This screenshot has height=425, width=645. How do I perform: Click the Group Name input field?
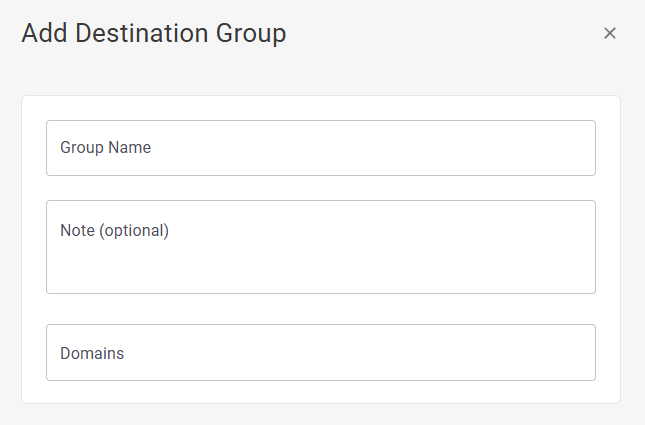(320, 148)
